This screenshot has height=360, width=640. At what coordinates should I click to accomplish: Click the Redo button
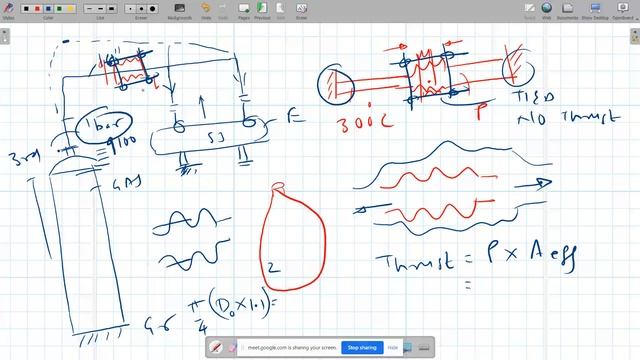click(223, 10)
